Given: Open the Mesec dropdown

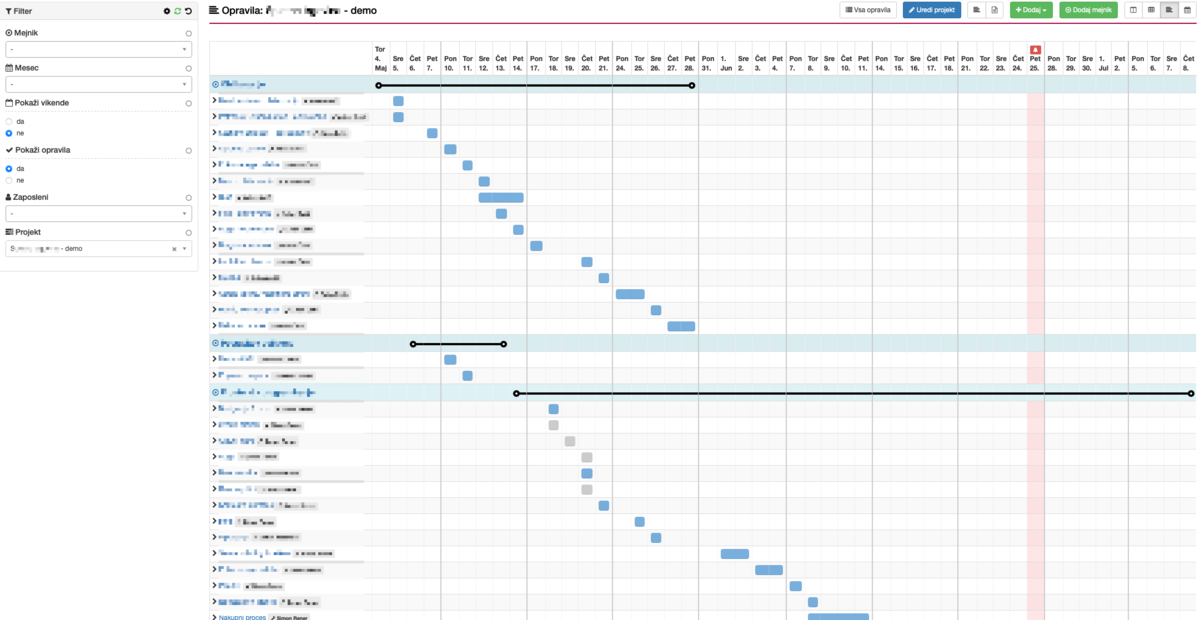Looking at the screenshot, I should 98,84.
